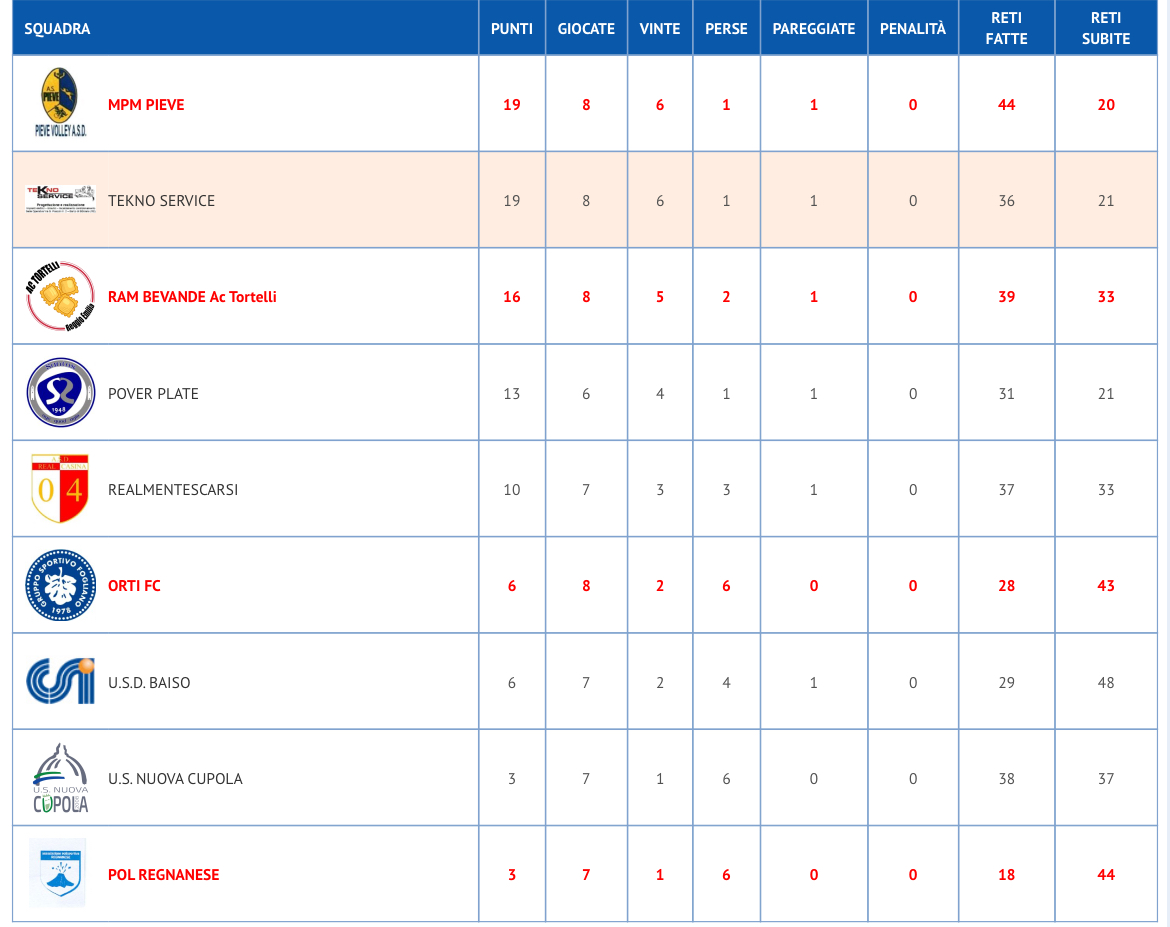This screenshot has height=927, width=1170.
Task: Click Orti FC's goals conceded value 43
Action: coord(1106,586)
